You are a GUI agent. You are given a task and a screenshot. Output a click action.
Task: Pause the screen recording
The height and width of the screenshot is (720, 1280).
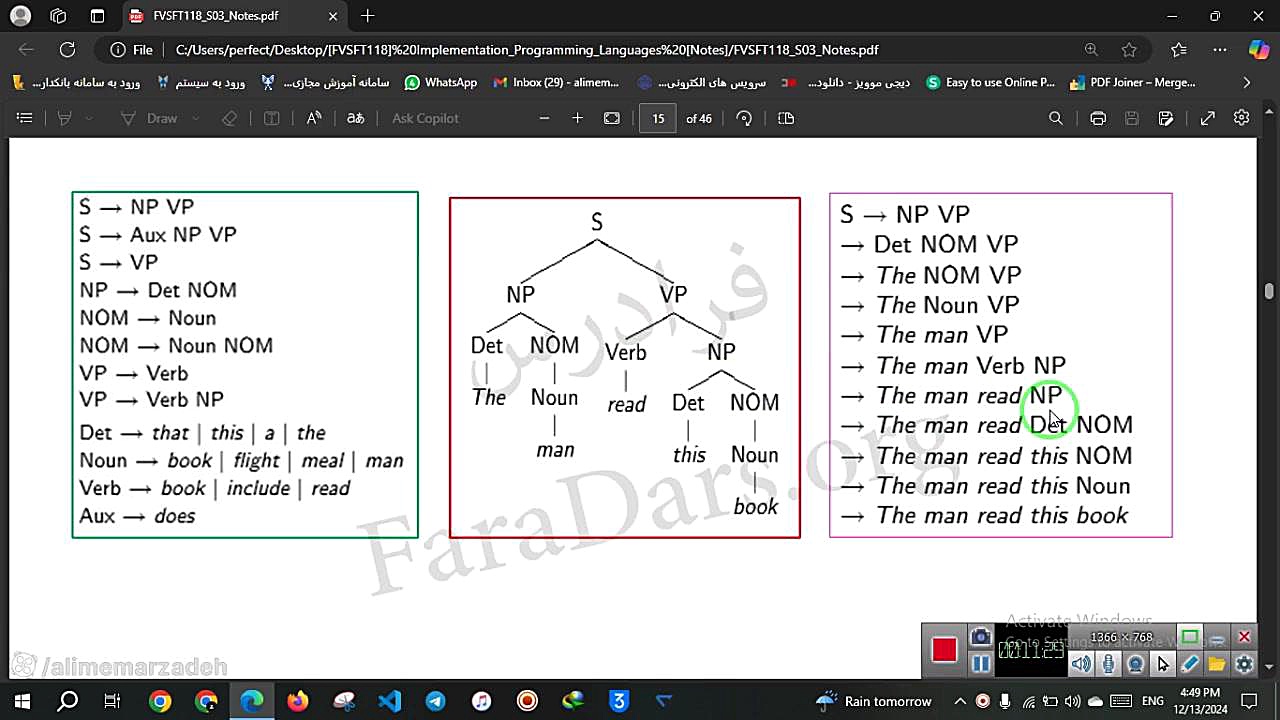point(981,663)
